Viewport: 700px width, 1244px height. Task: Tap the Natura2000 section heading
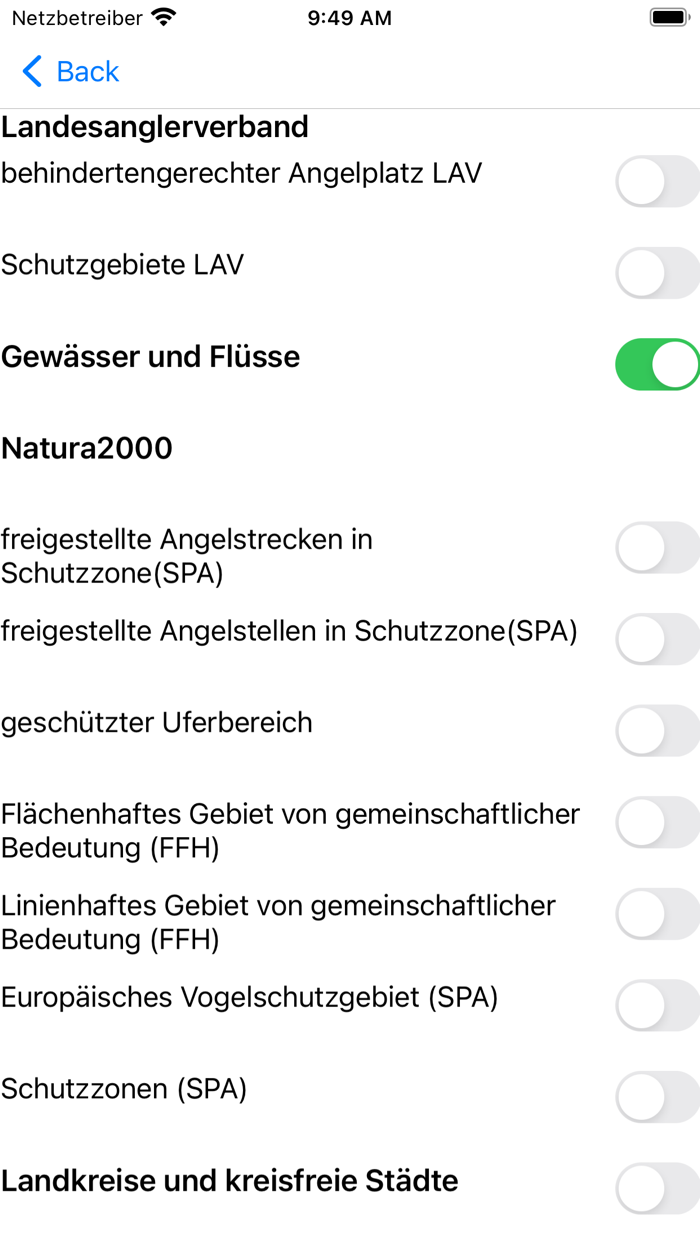(87, 448)
